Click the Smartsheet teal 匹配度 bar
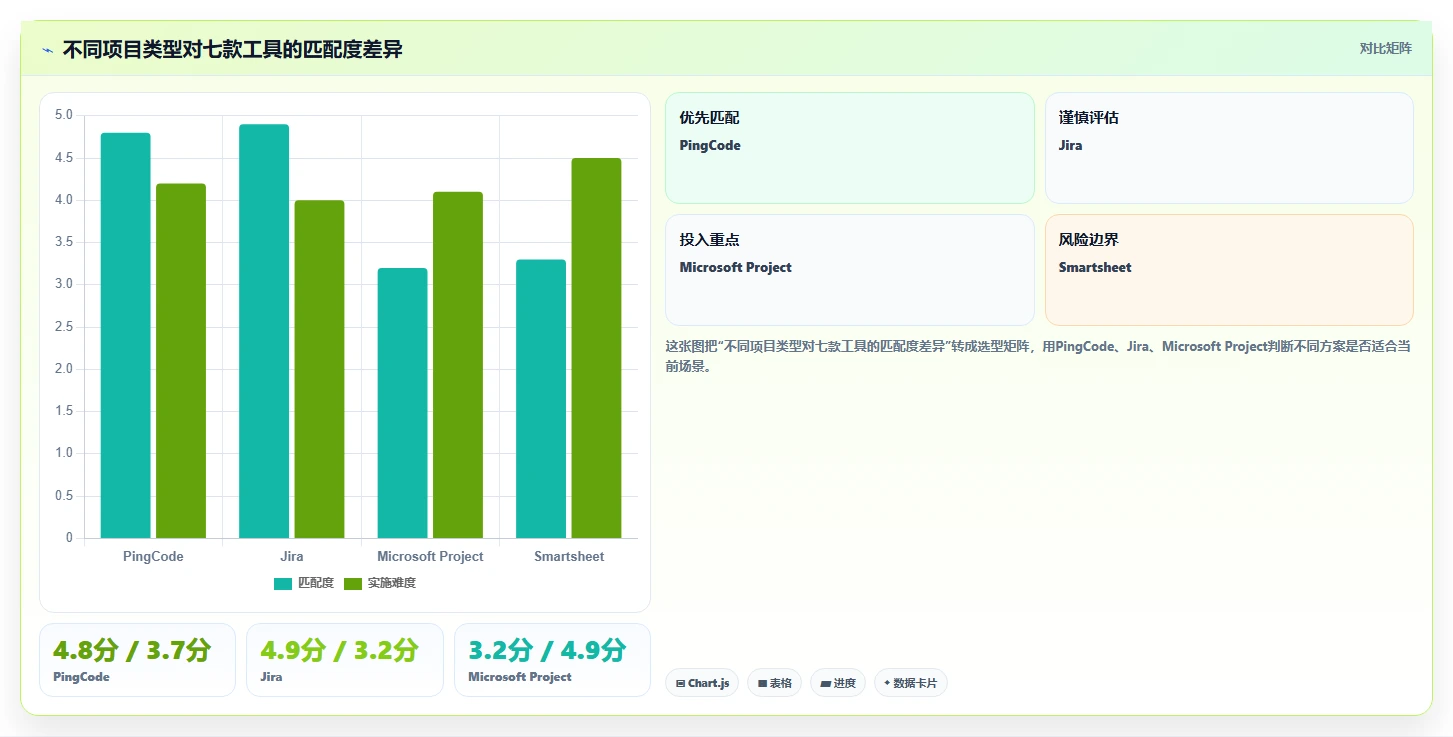 pyautogui.click(x=541, y=399)
